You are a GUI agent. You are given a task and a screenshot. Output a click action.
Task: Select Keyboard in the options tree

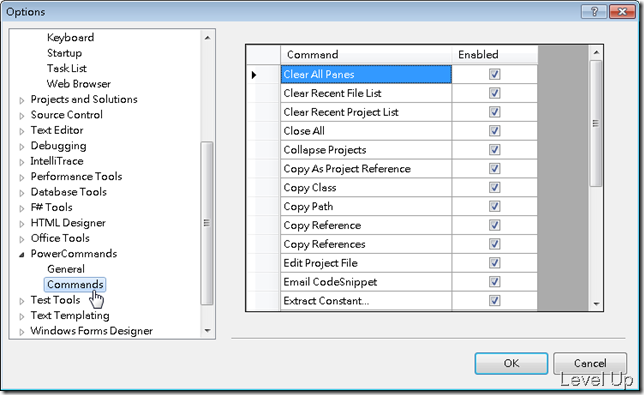click(x=70, y=37)
